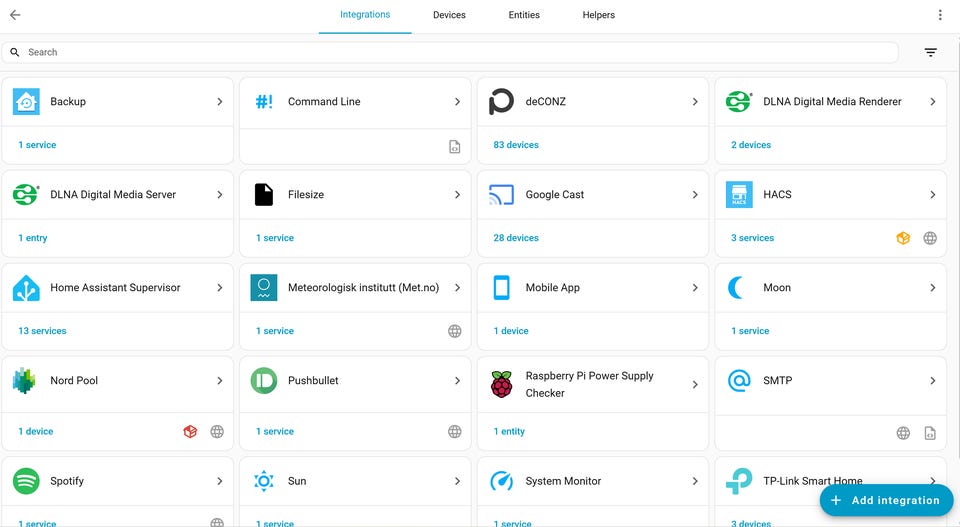Image resolution: width=960 pixels, height=527 pixels.
Task: Click the Backup integration icon
Action: [26, 102]
